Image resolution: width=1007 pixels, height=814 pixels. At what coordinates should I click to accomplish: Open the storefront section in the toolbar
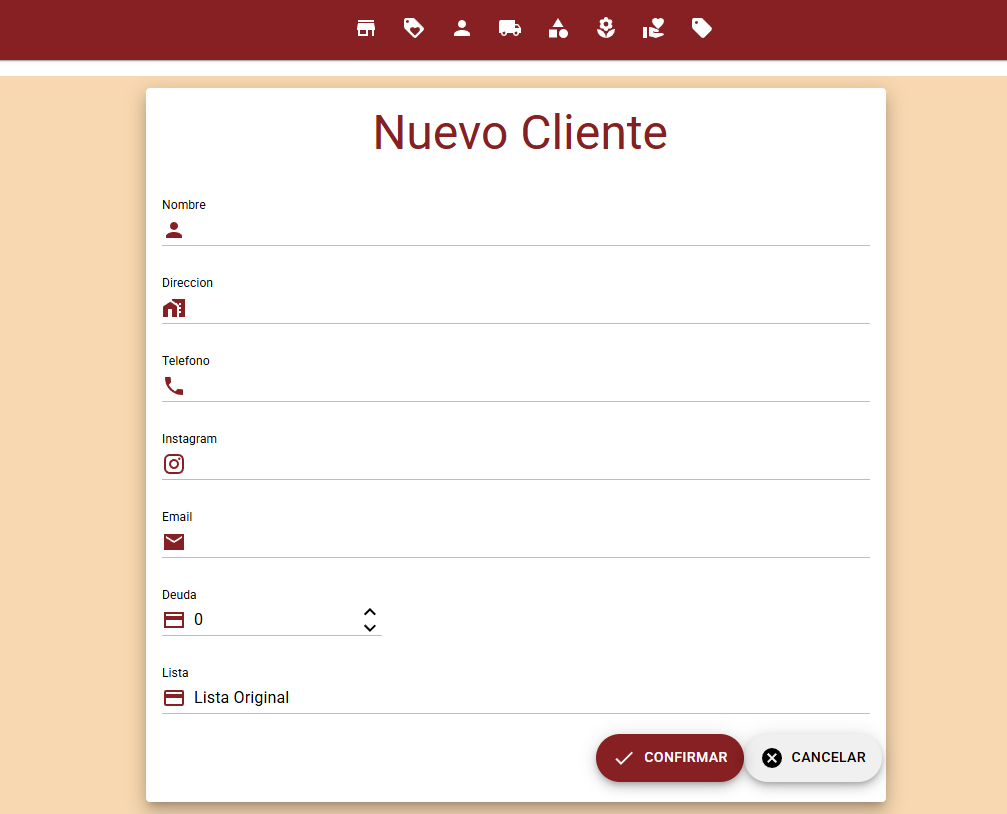(x=366, y=28)
